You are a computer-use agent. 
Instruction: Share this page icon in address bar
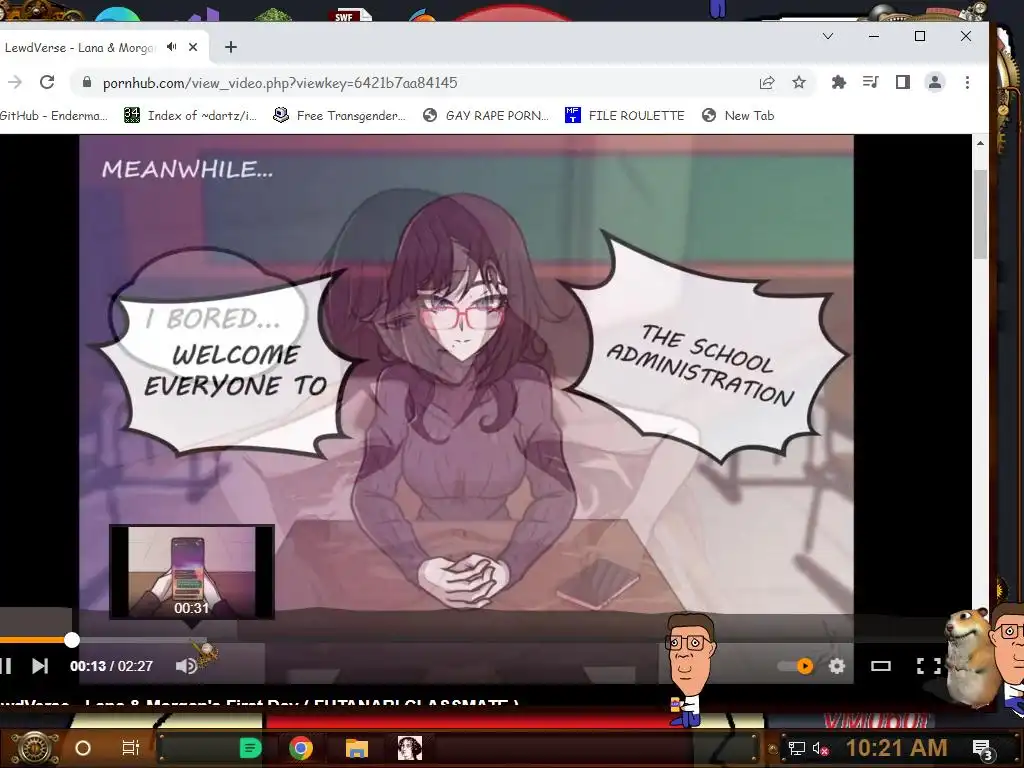767,82
